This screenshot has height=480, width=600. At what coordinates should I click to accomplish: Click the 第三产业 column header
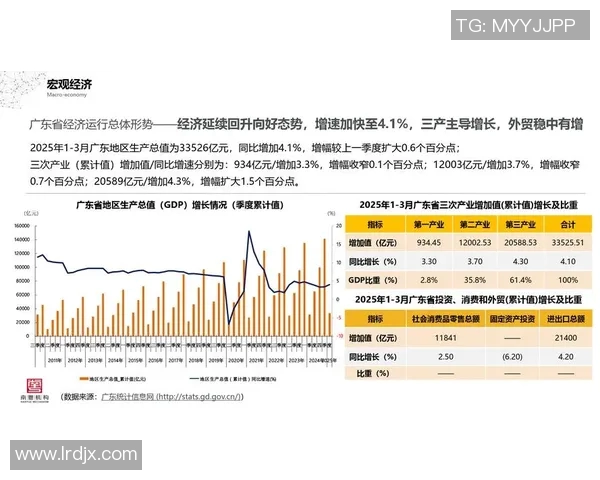click(520, 225)
